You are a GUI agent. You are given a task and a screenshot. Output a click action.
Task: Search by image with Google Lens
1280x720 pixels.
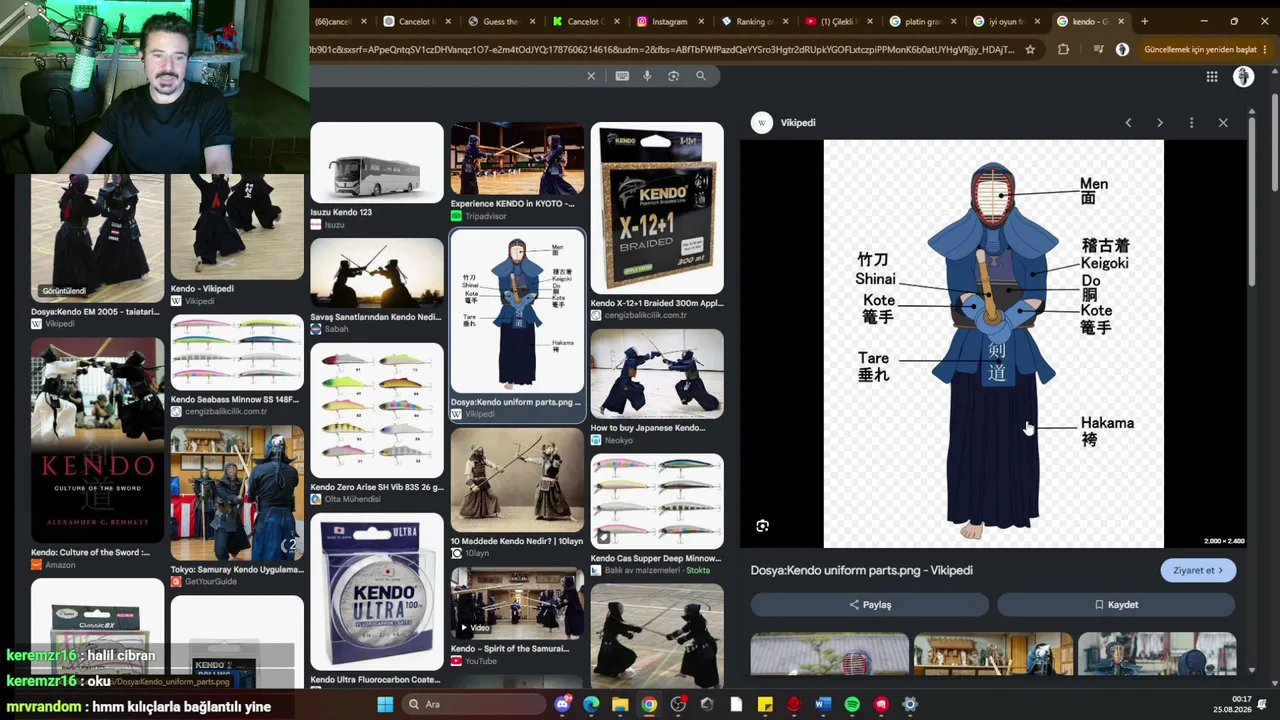pyautogui.click(x=673, y=76)
